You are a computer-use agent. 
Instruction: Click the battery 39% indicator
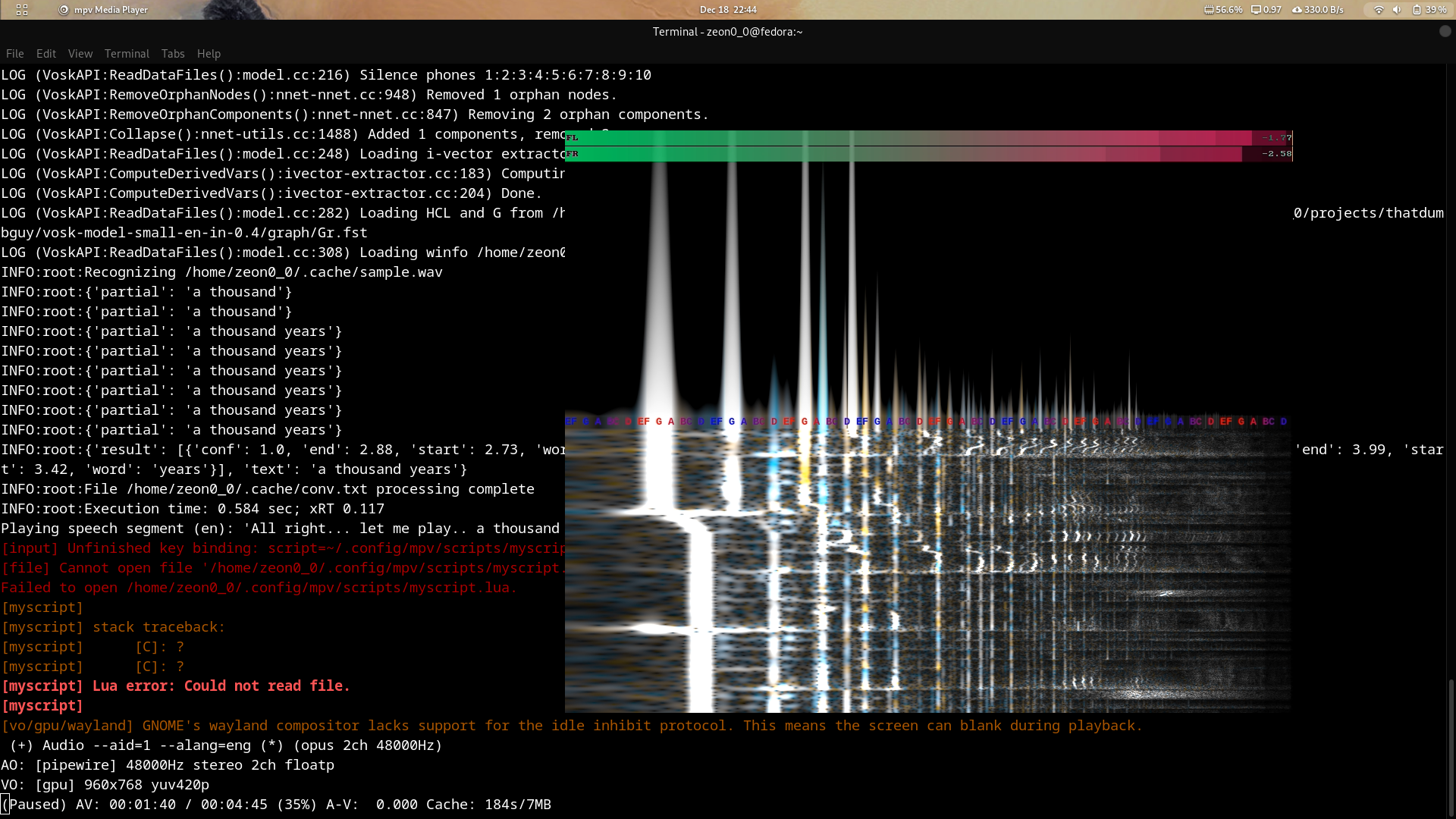coord(1429,10)
